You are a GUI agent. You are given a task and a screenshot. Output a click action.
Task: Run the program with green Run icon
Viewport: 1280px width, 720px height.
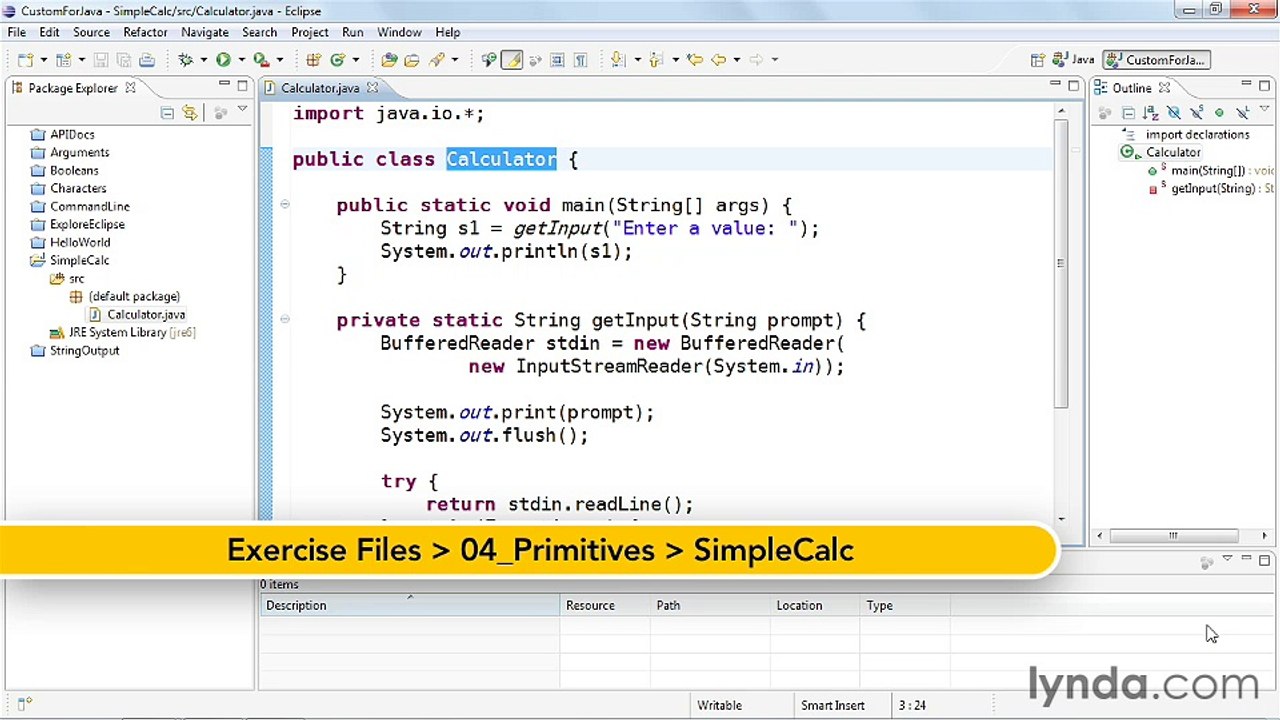[223, 60]
